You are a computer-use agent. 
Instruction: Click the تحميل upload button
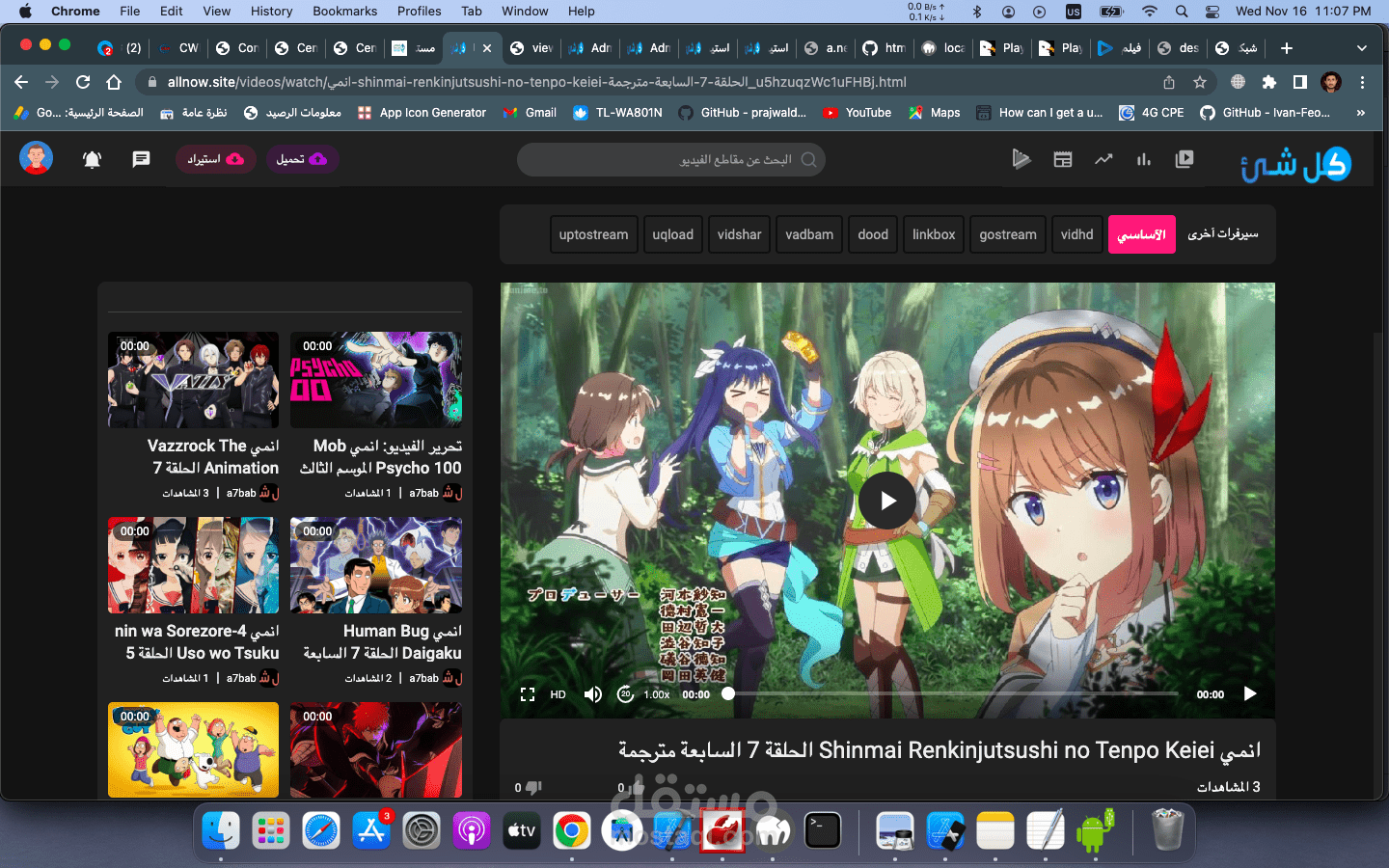pos(302,159)
